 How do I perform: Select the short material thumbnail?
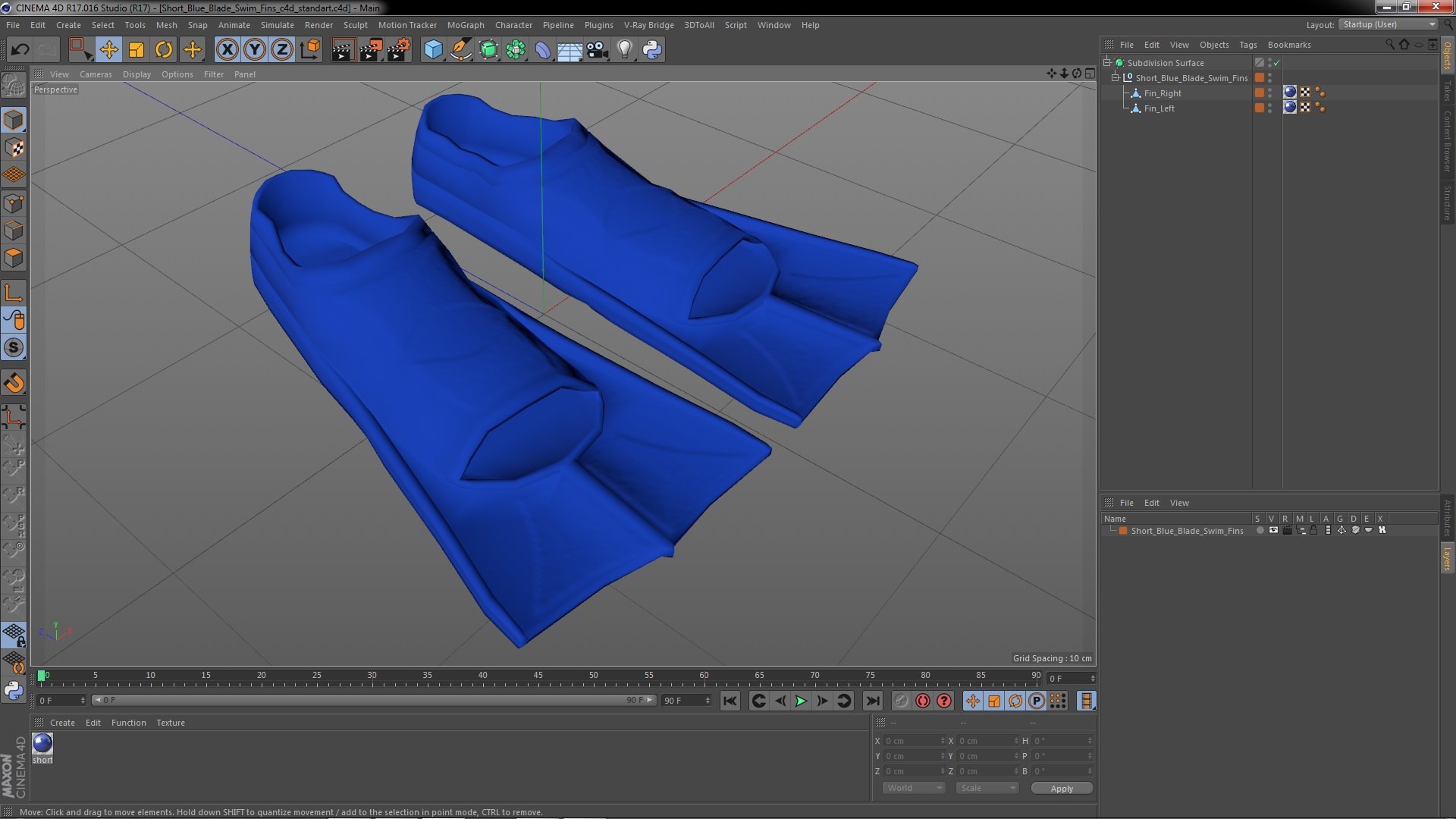pos(42,744)
